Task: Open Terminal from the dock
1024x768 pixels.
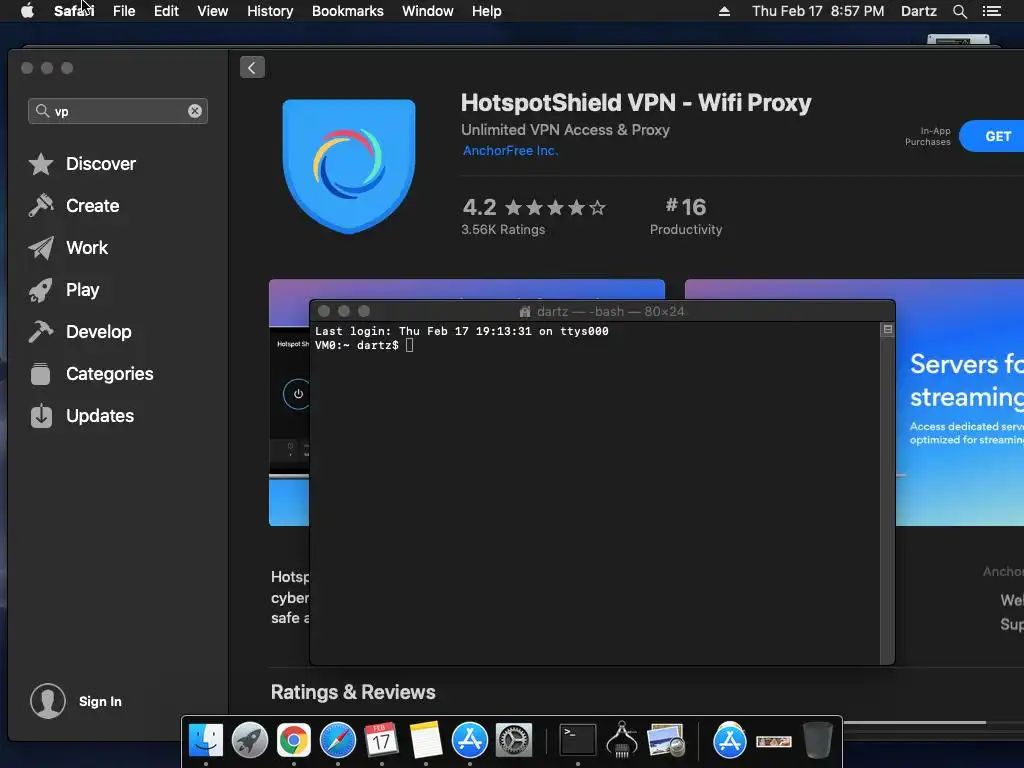Action: click(578, 741)
